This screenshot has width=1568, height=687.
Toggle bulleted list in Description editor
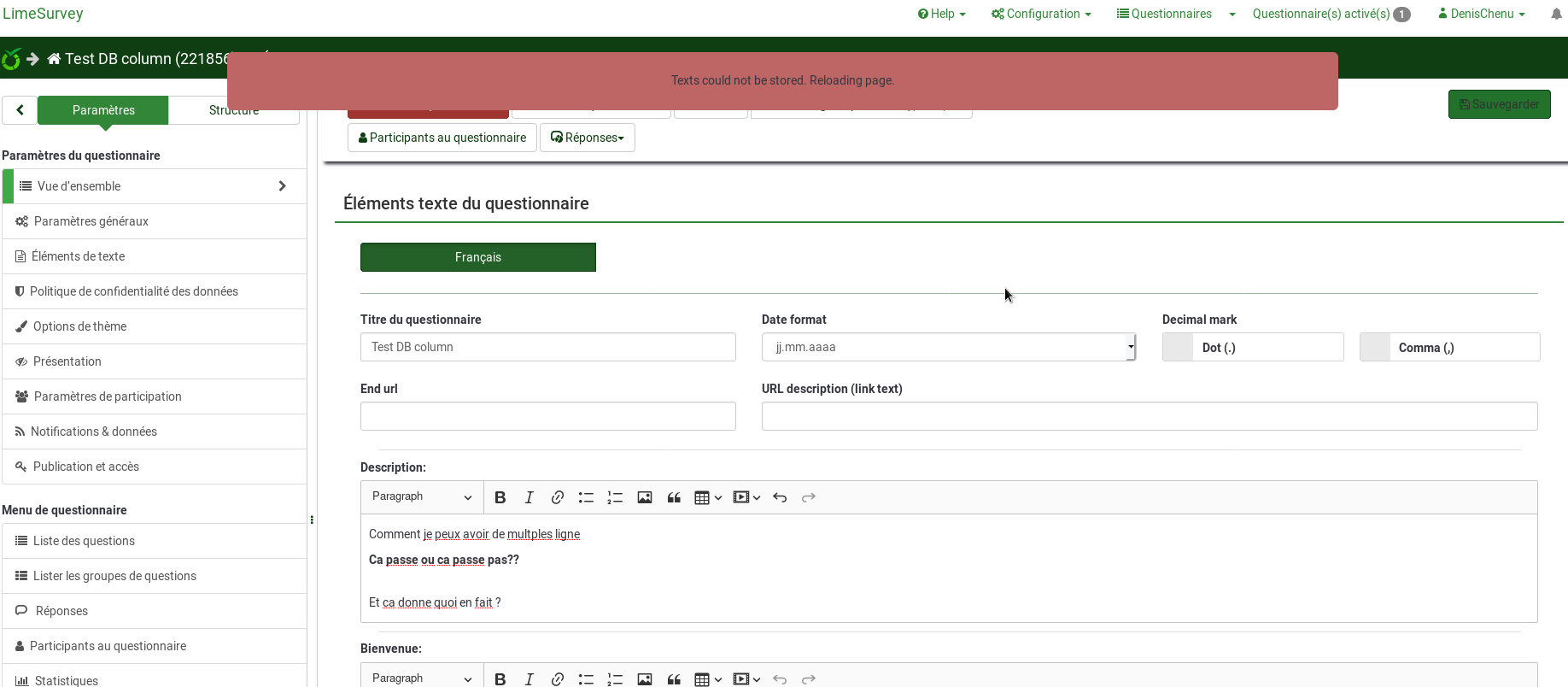(x=586, y=497)
